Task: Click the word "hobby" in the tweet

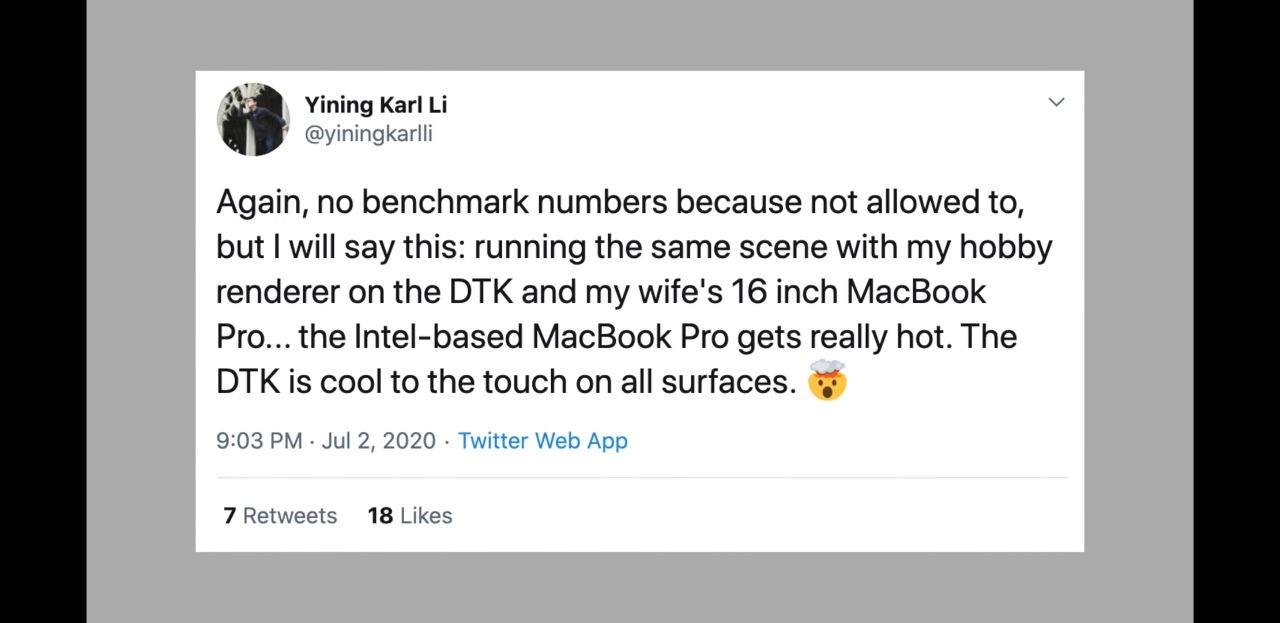Action: click(x=1005, y=247)
